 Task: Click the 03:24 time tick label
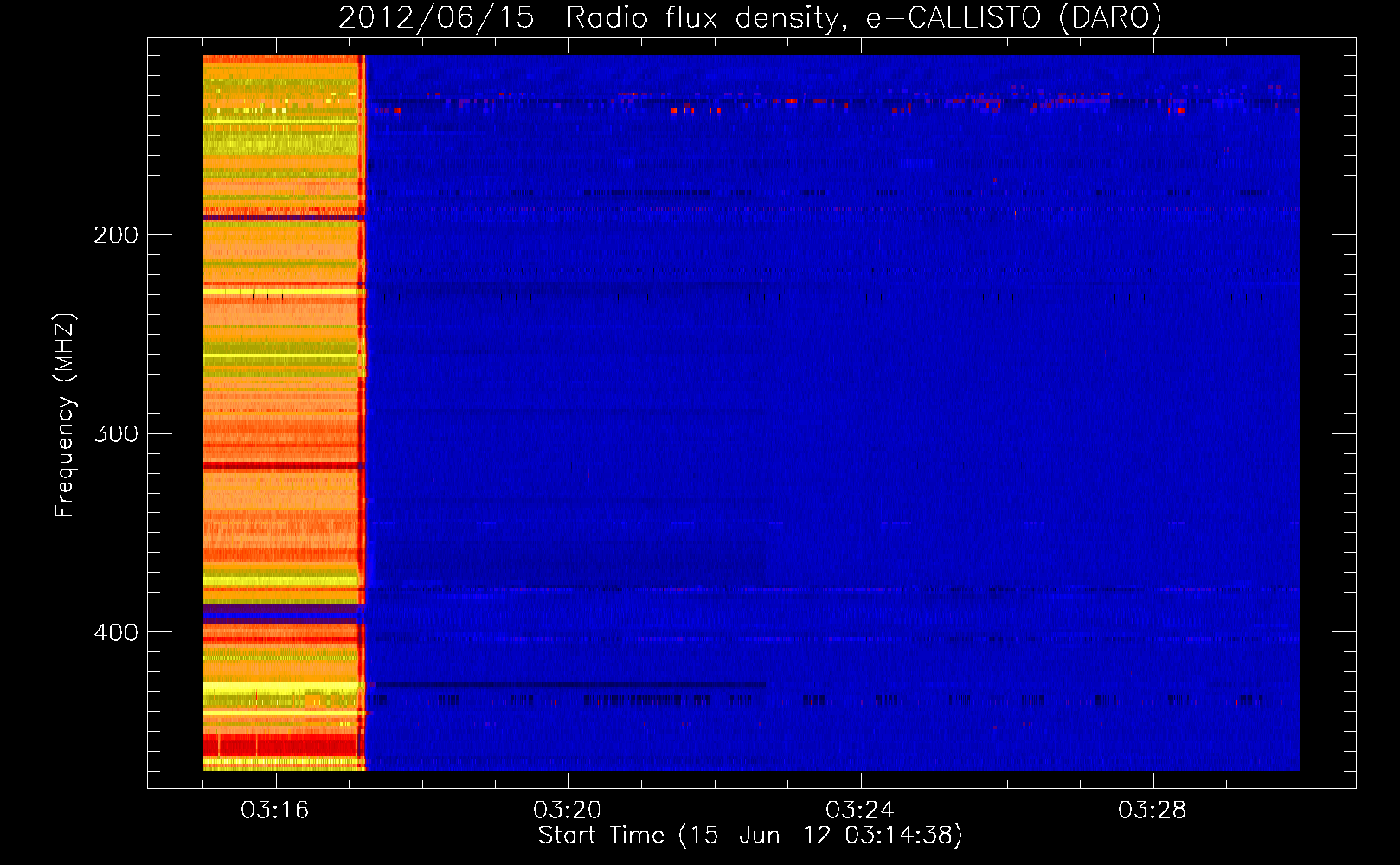pyautogui.click(x=860, y=811)
